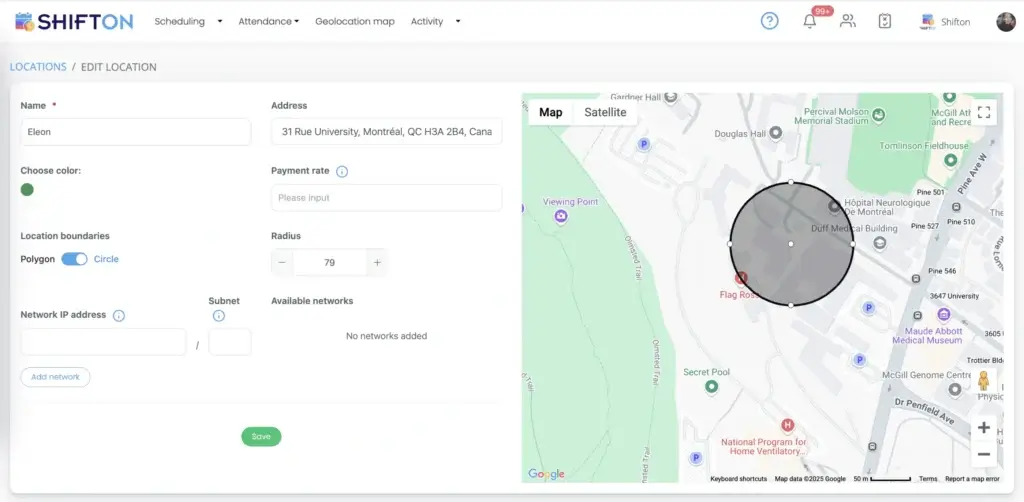Open the Attendance dropdown menu
The width and height of the screenshot is (1024, 502).
tap(268, 21)
